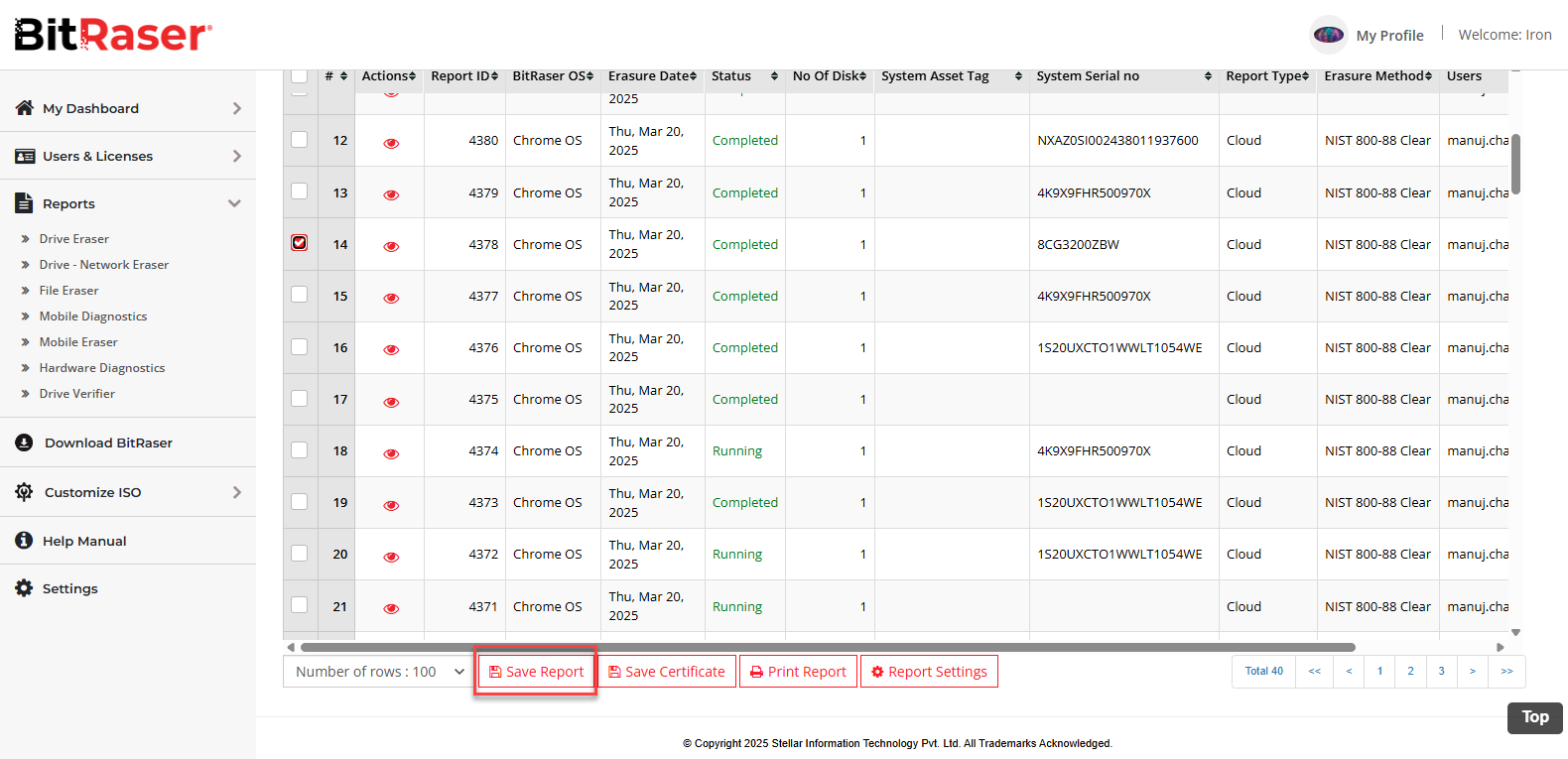Screen dimensions: 1568x759
Task: Sort by Erasure Date column arrows
Action: (x=693, y=76)
